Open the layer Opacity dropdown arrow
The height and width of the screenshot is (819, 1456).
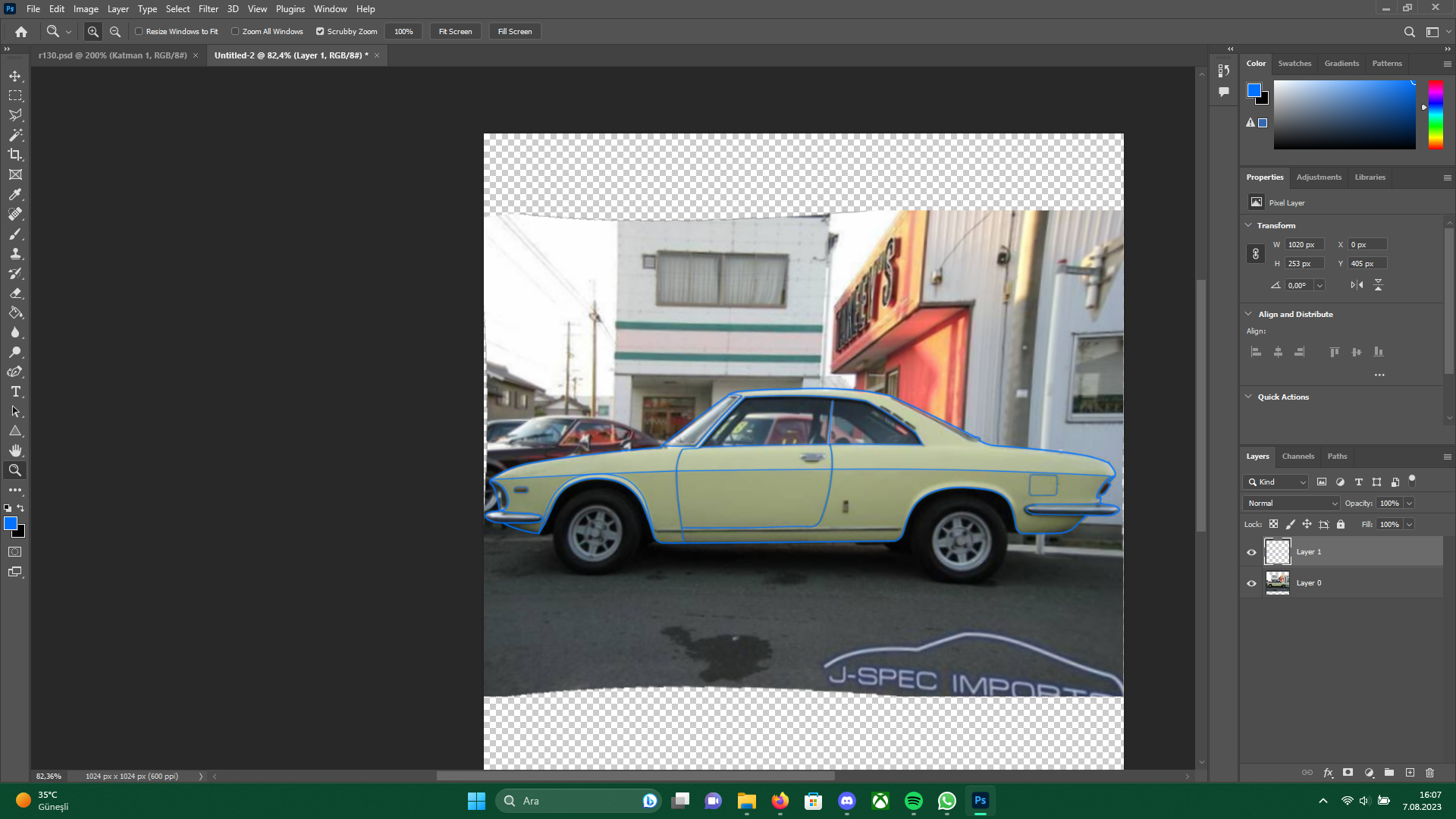point(1409,503)
